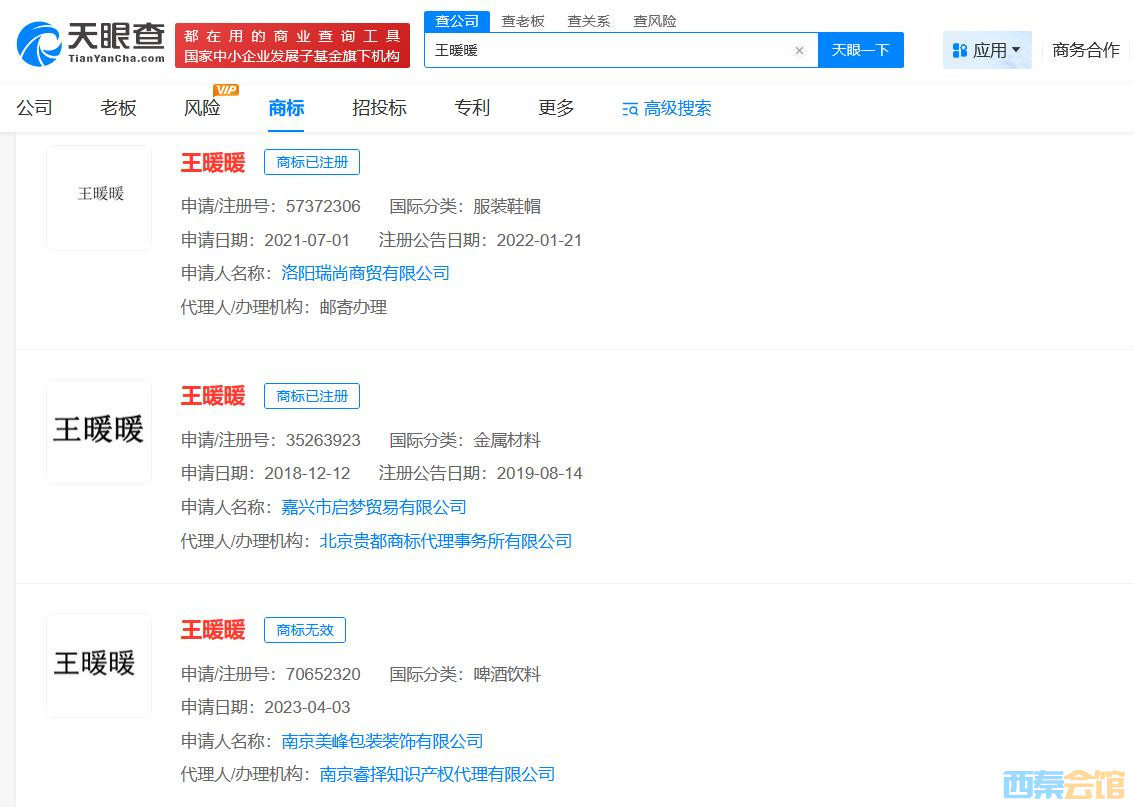Open agent 北京贵都商标代理事务所有限公司
This screenshot has width=1134, height=807.
pyautogui.click(x=445, y=541)
